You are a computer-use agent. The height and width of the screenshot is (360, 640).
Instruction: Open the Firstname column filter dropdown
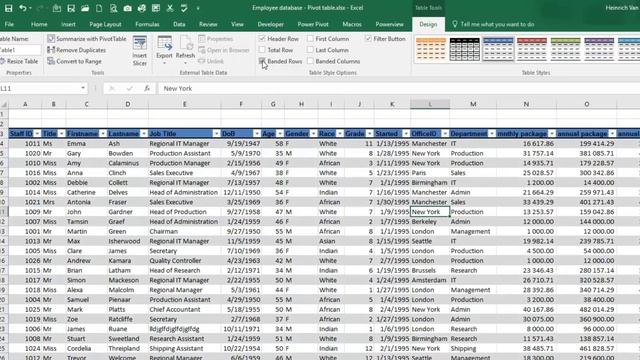click(x=103, y=133)
